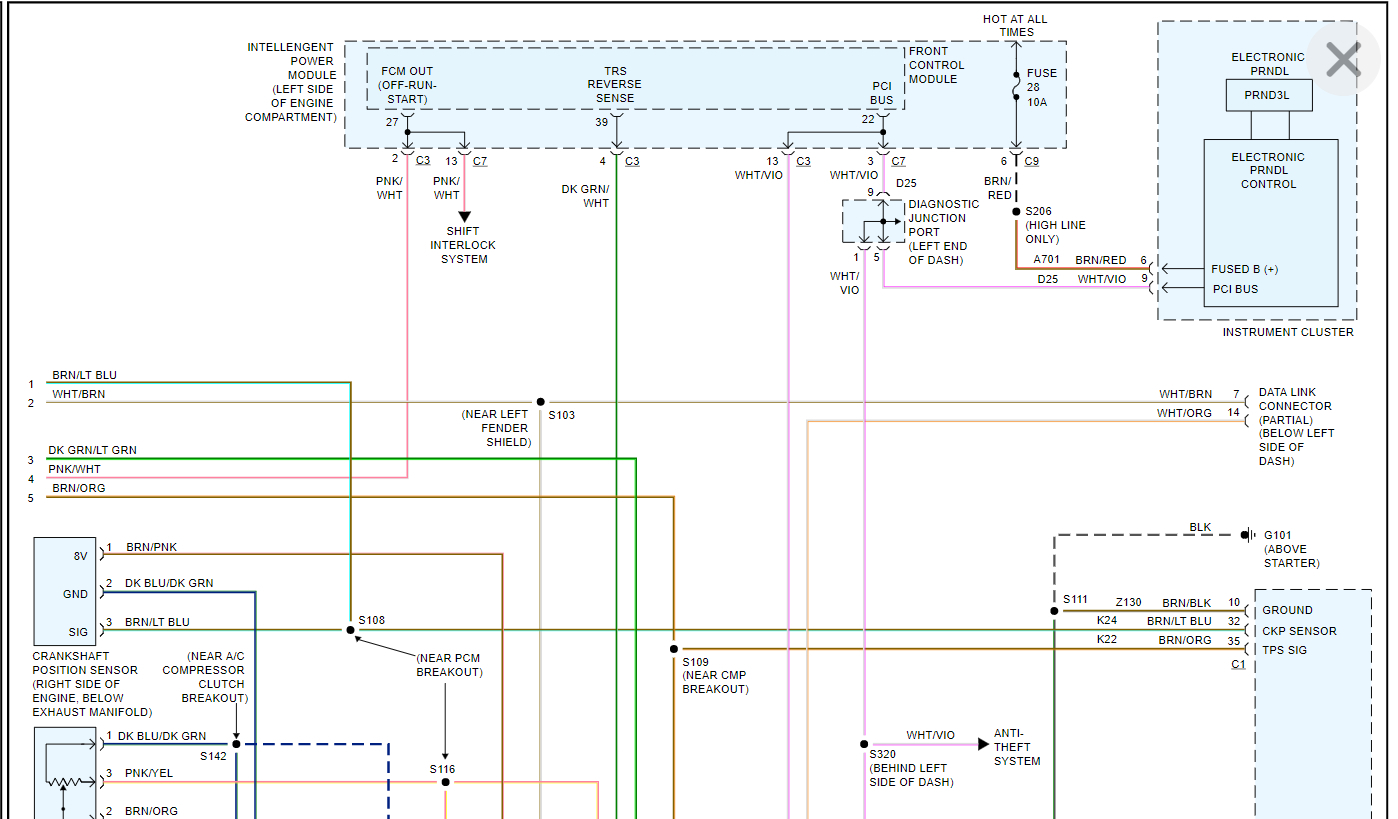This screenshot has height=819, width=1398.
Task: Click the "SHIFT INTERLOCK SYSTEM" text
Action: point(464,245)
